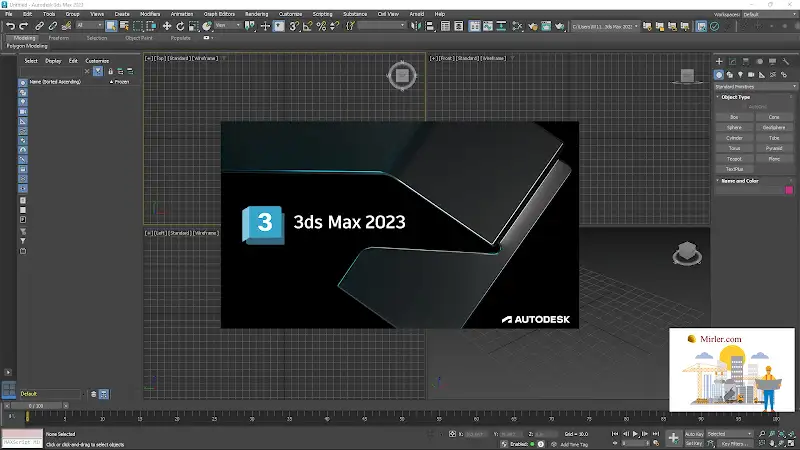Viewport: 800px width, 450px height.
Task: Open the Arnold menu
Action: [416, 14]
